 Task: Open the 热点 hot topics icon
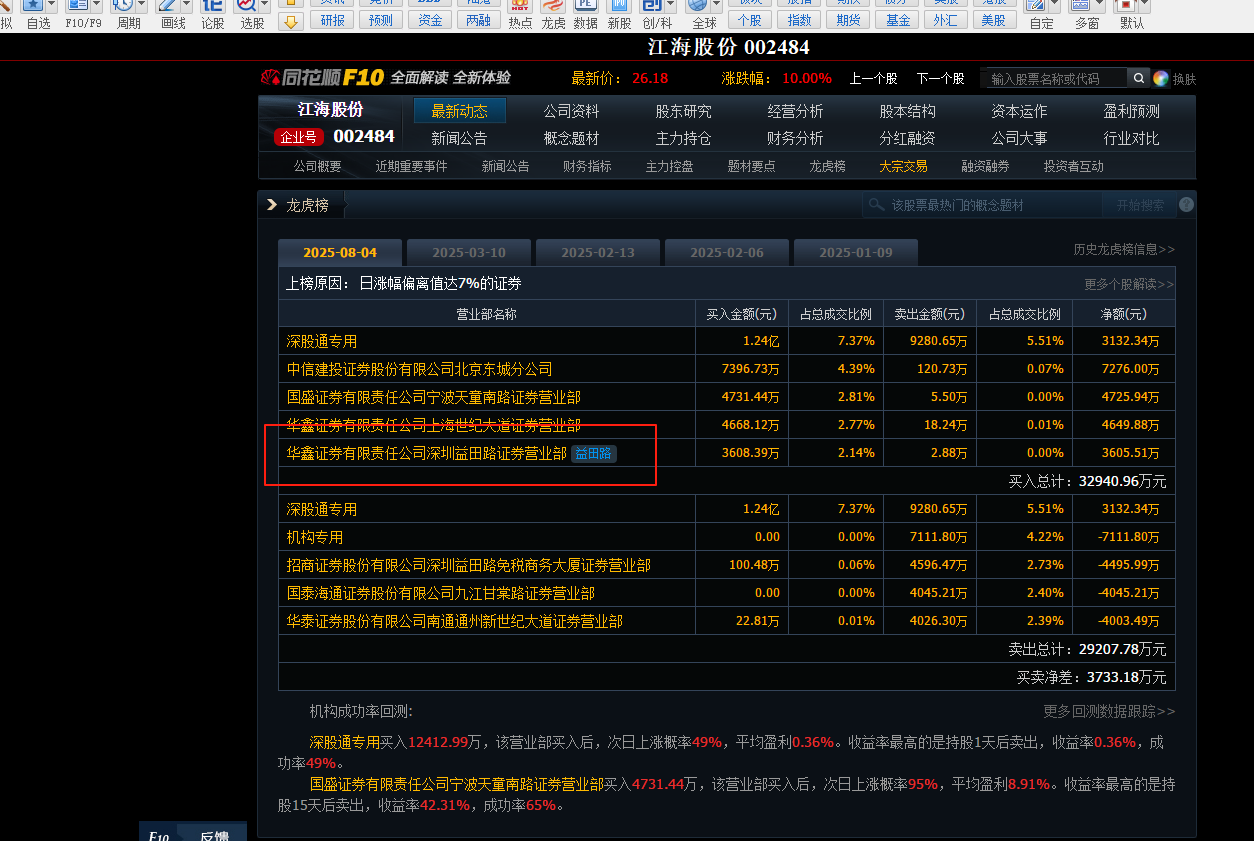[520, 8]
